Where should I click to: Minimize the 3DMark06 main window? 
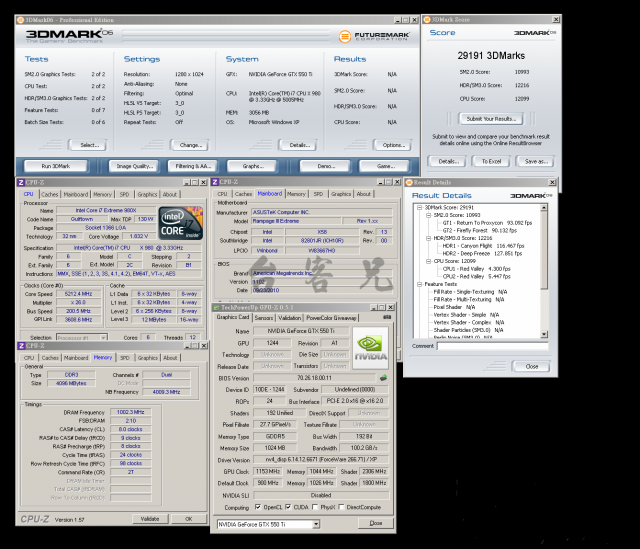(398, 20)
